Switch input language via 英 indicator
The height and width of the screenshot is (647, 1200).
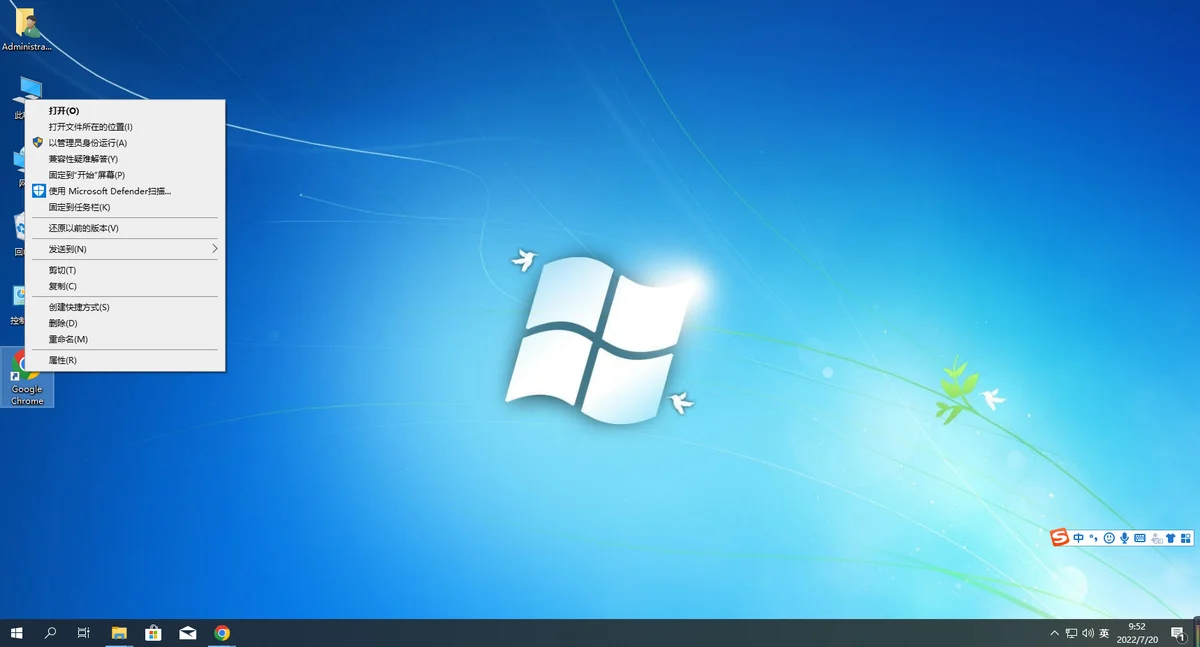coord(1104,634)
